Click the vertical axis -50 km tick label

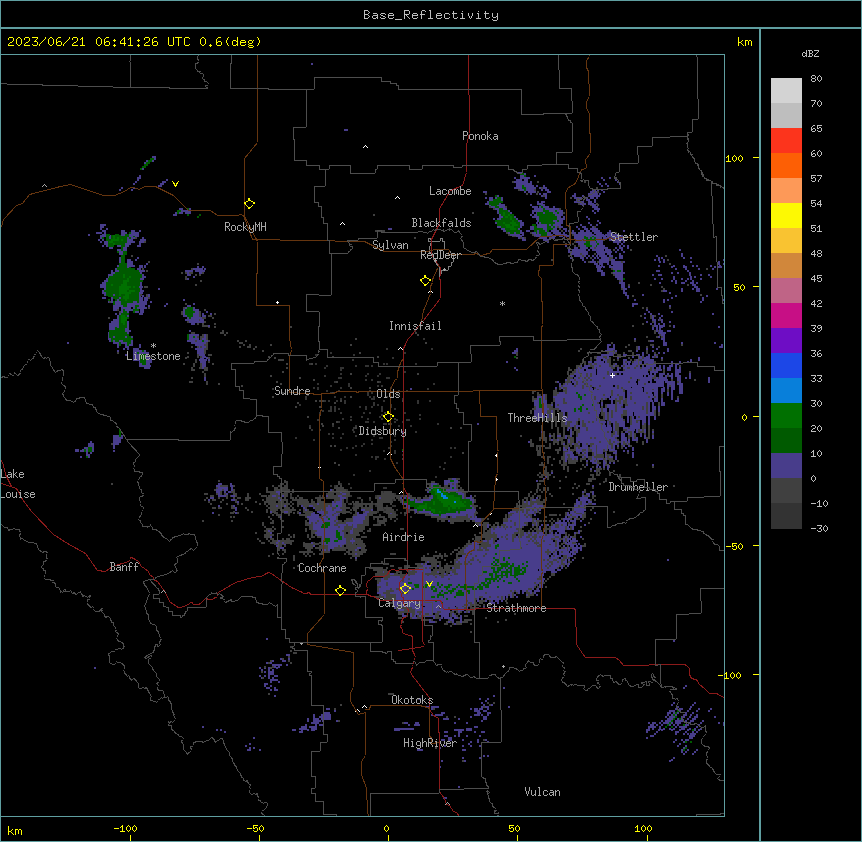(x=735, y=546)
